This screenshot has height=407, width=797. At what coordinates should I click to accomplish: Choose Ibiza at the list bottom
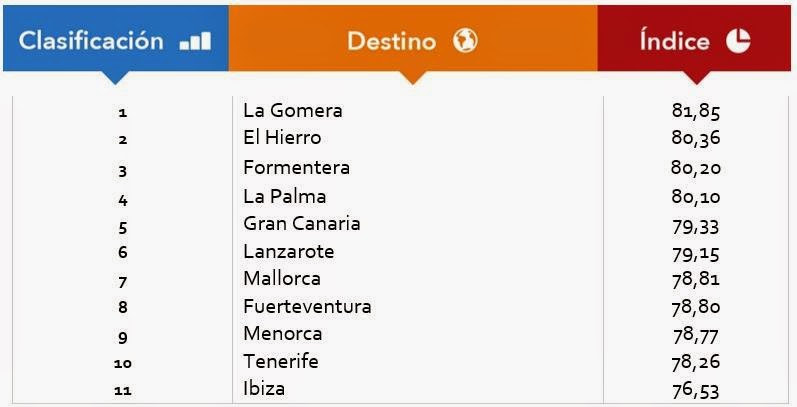tap(264, 389)
